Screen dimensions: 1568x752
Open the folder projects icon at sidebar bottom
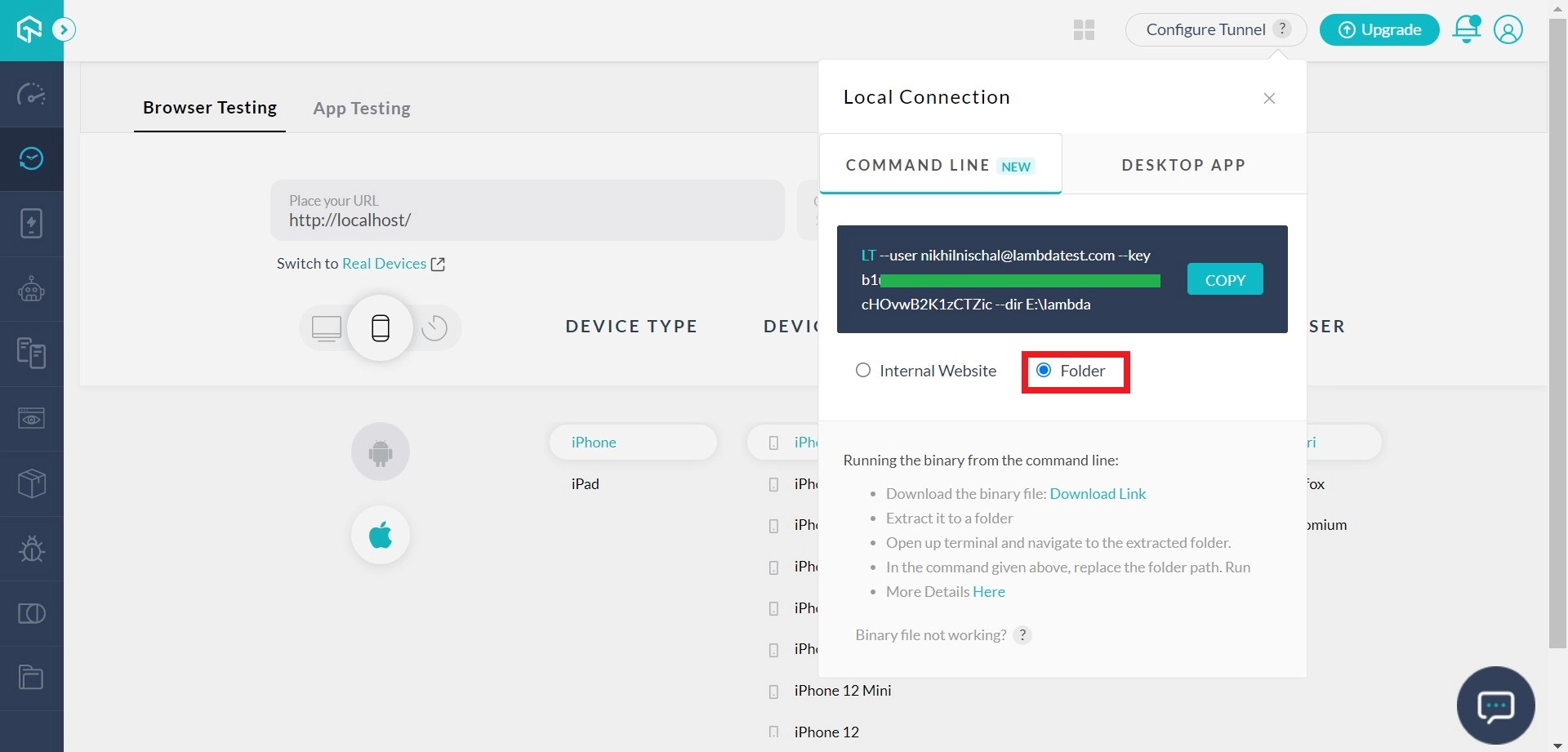pyautogui.click(x=31, y=678)
